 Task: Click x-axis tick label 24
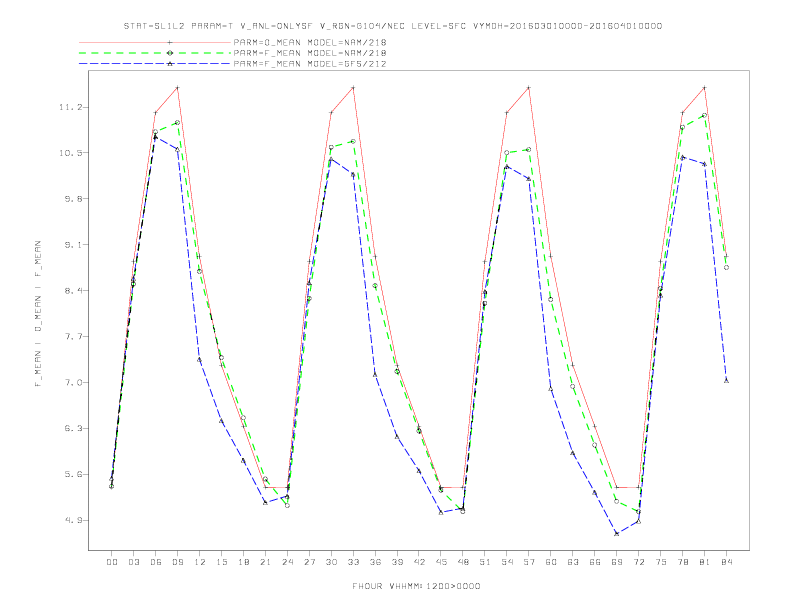[287, 562]
